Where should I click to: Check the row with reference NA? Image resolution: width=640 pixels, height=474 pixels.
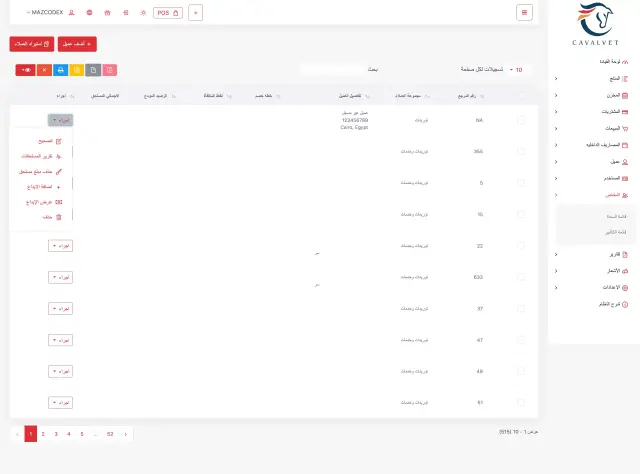(521, 120)
